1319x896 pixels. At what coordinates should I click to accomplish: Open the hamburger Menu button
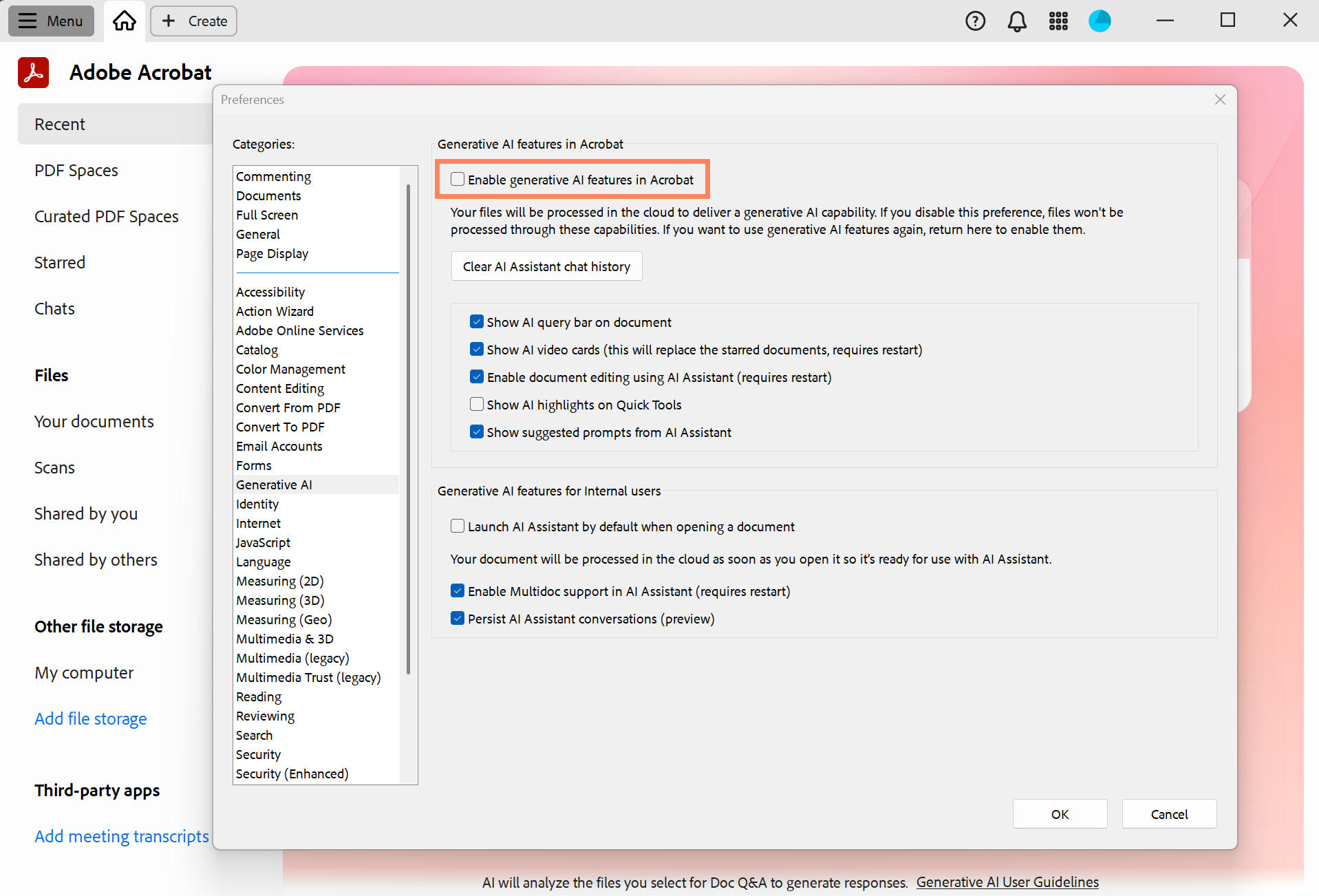[x=51, y=21]
